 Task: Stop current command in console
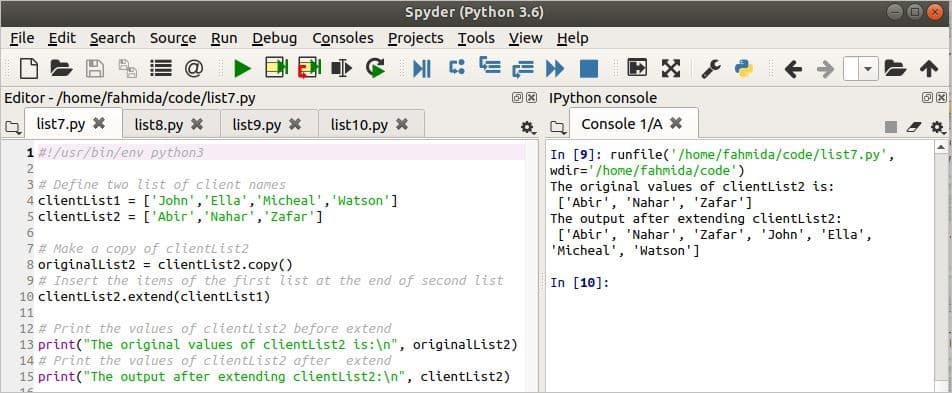pyautogui.click(x=891, y=127)
